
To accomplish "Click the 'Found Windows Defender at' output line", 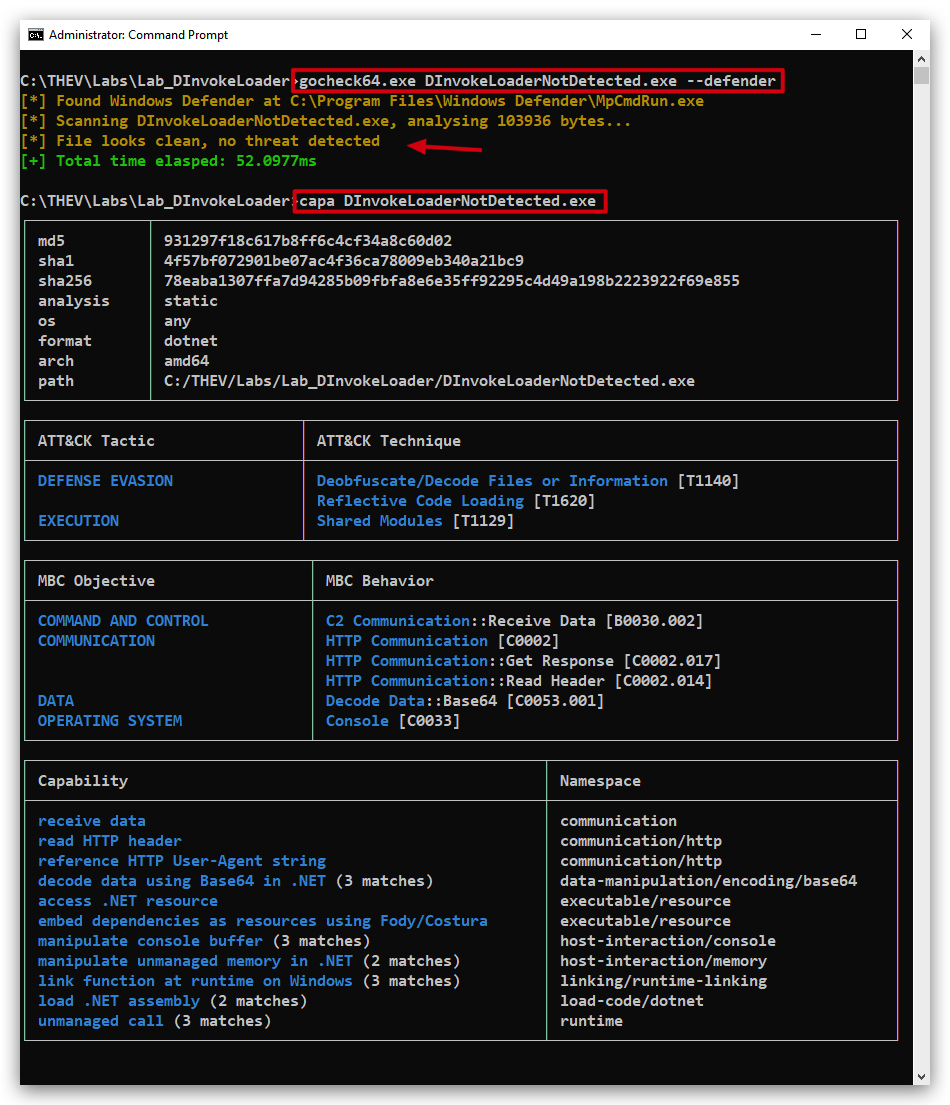I will (362, 101).
